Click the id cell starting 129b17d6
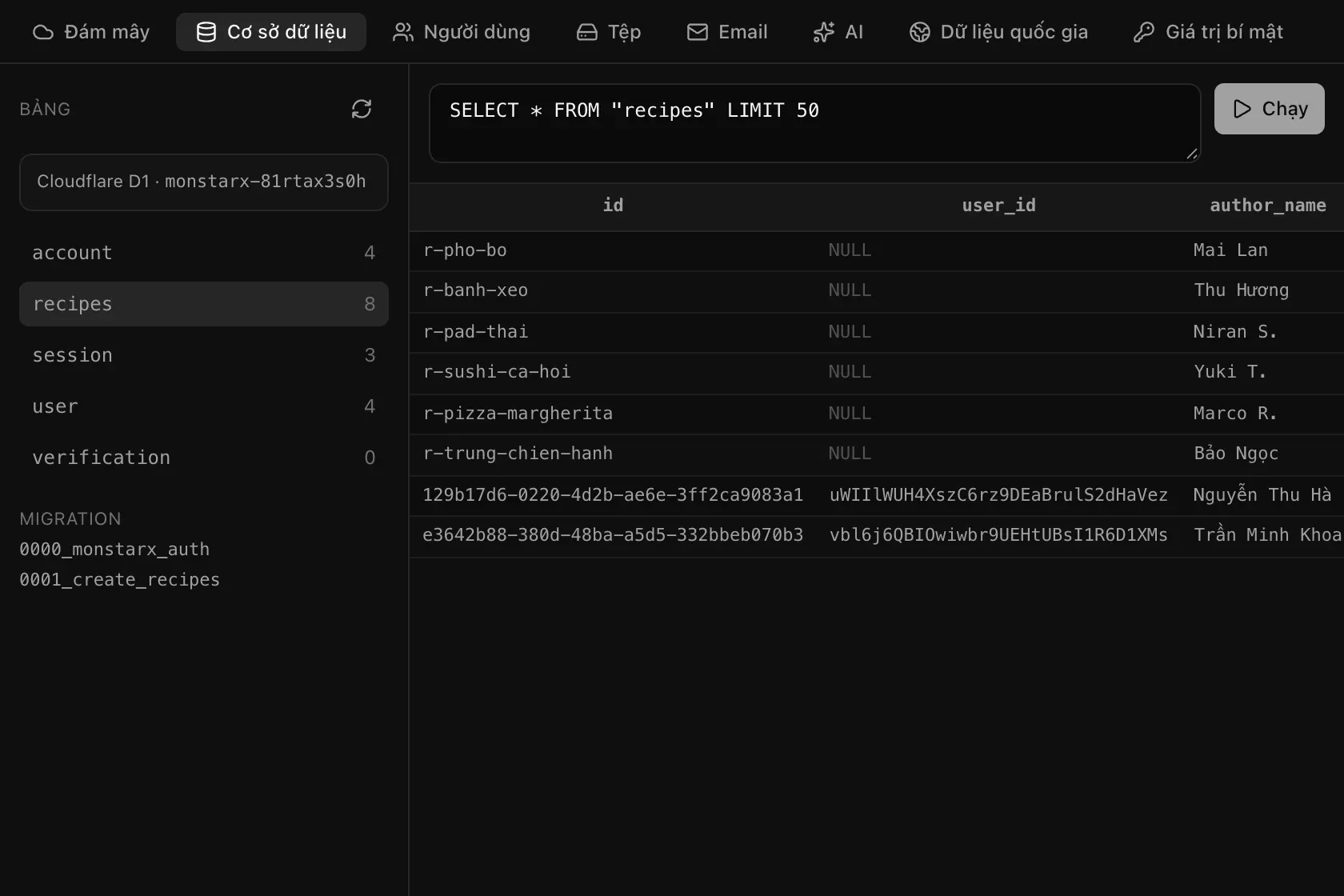This screenshot has width=1344, height=896. pyautogui.click(x=613, y=495)
